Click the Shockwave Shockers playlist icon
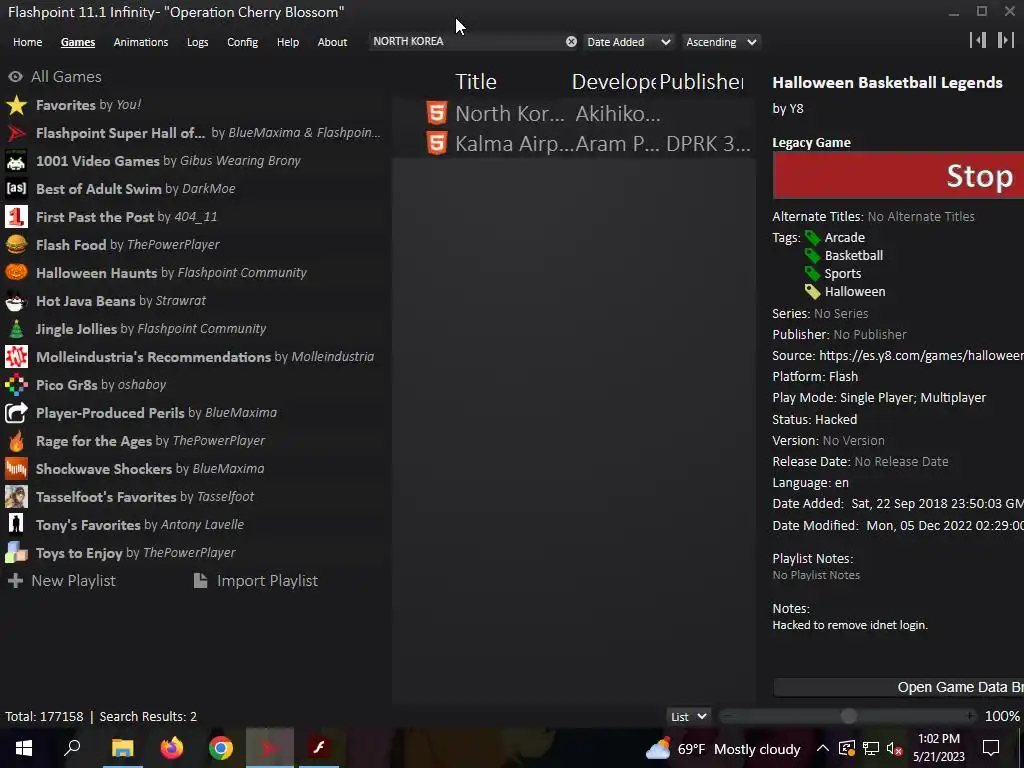The height and width of the screenshot is (768, 1024). (x=16, y=468)
